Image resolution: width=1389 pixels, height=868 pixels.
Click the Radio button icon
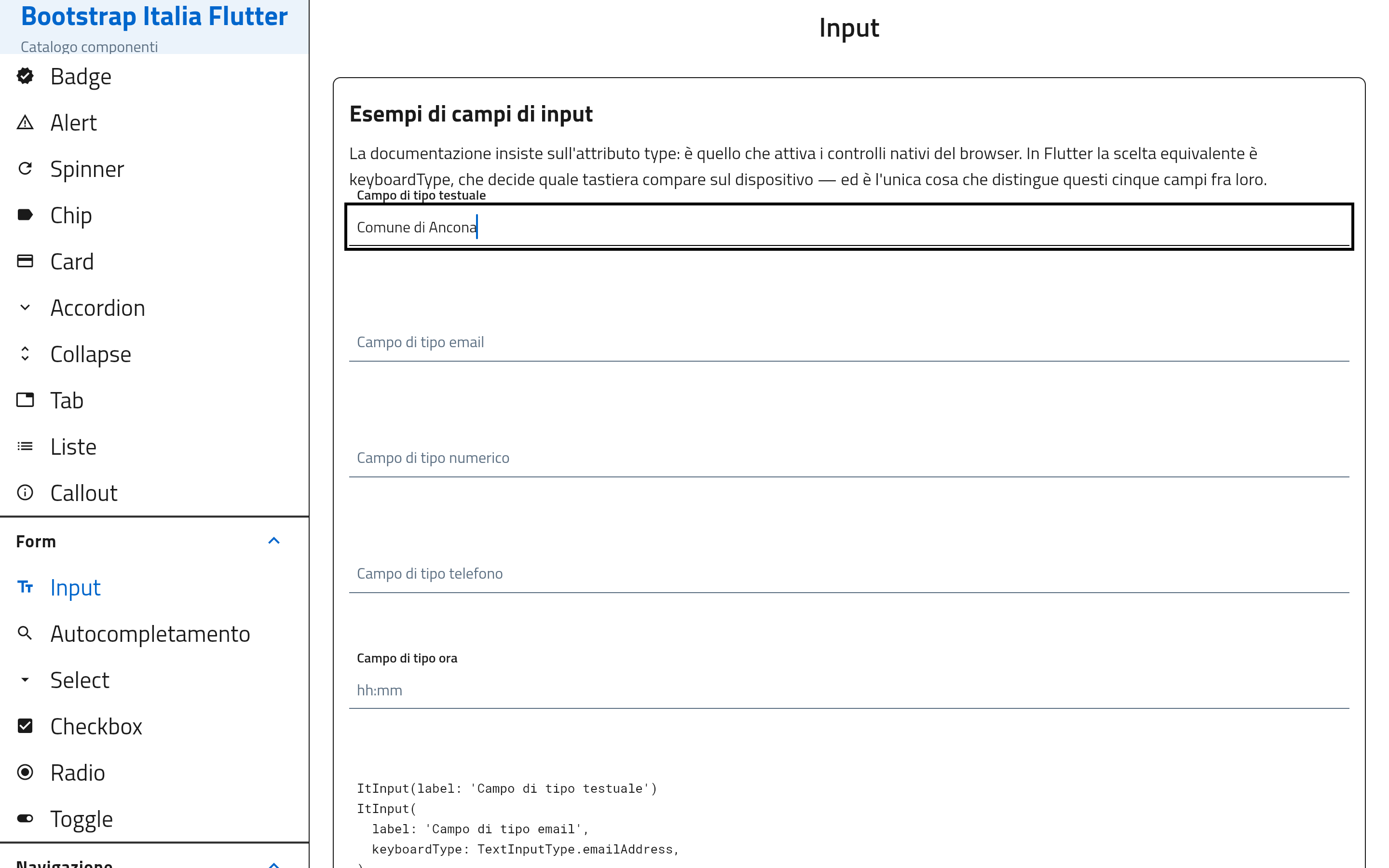[25, 772]
